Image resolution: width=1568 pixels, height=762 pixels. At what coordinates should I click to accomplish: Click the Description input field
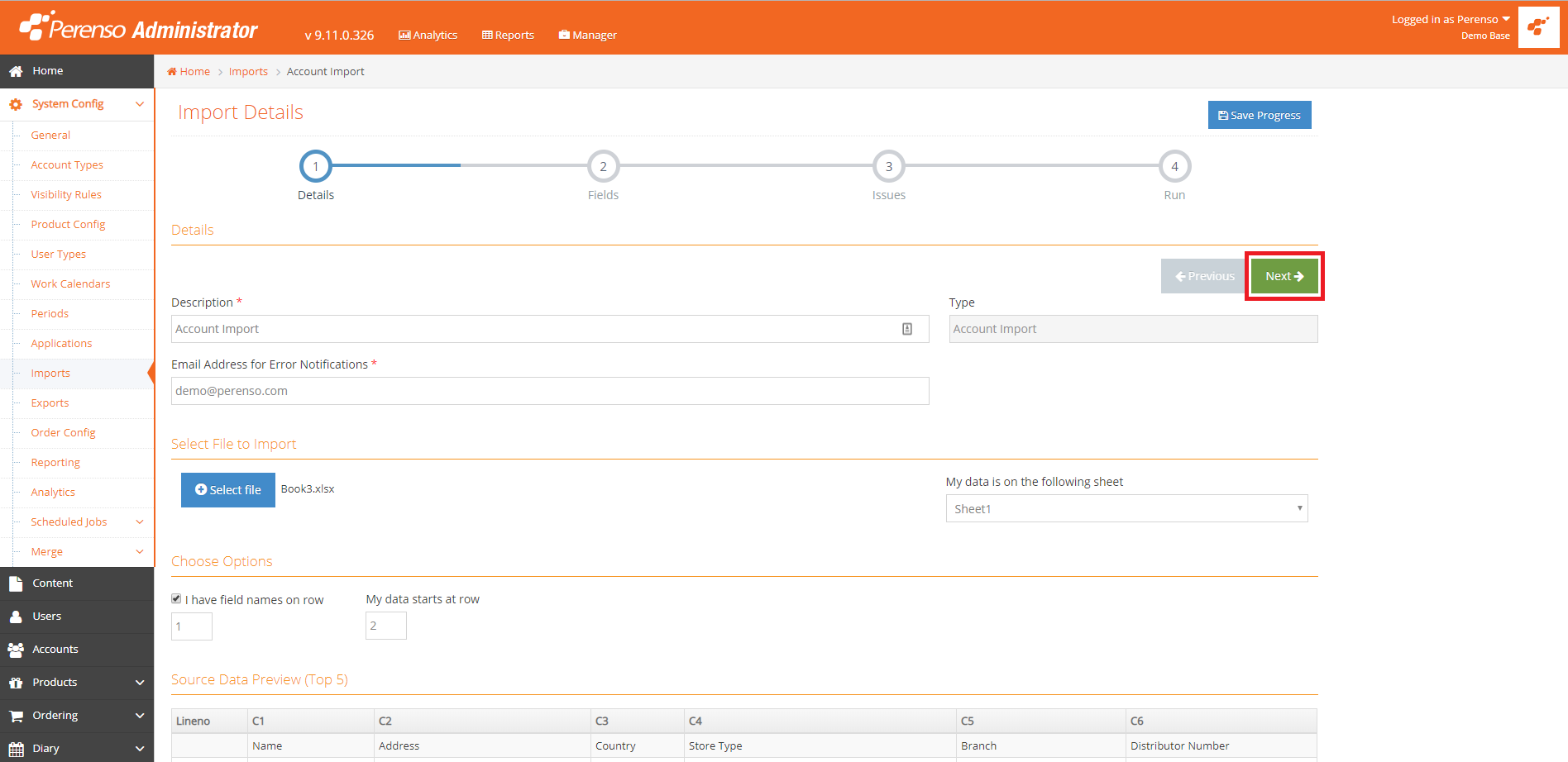[x=550, y=329]
